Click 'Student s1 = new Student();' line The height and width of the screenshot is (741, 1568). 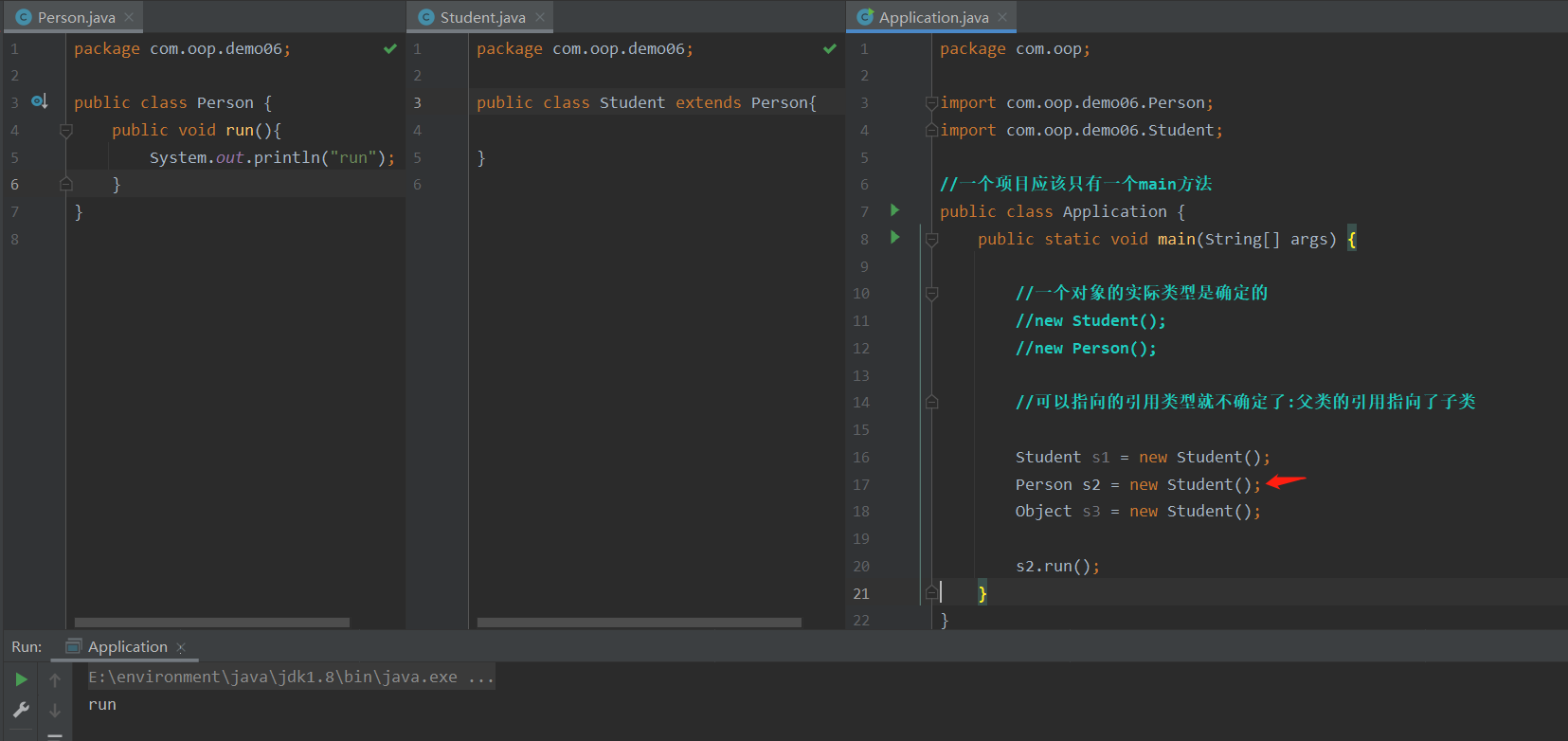[1143, 457]
